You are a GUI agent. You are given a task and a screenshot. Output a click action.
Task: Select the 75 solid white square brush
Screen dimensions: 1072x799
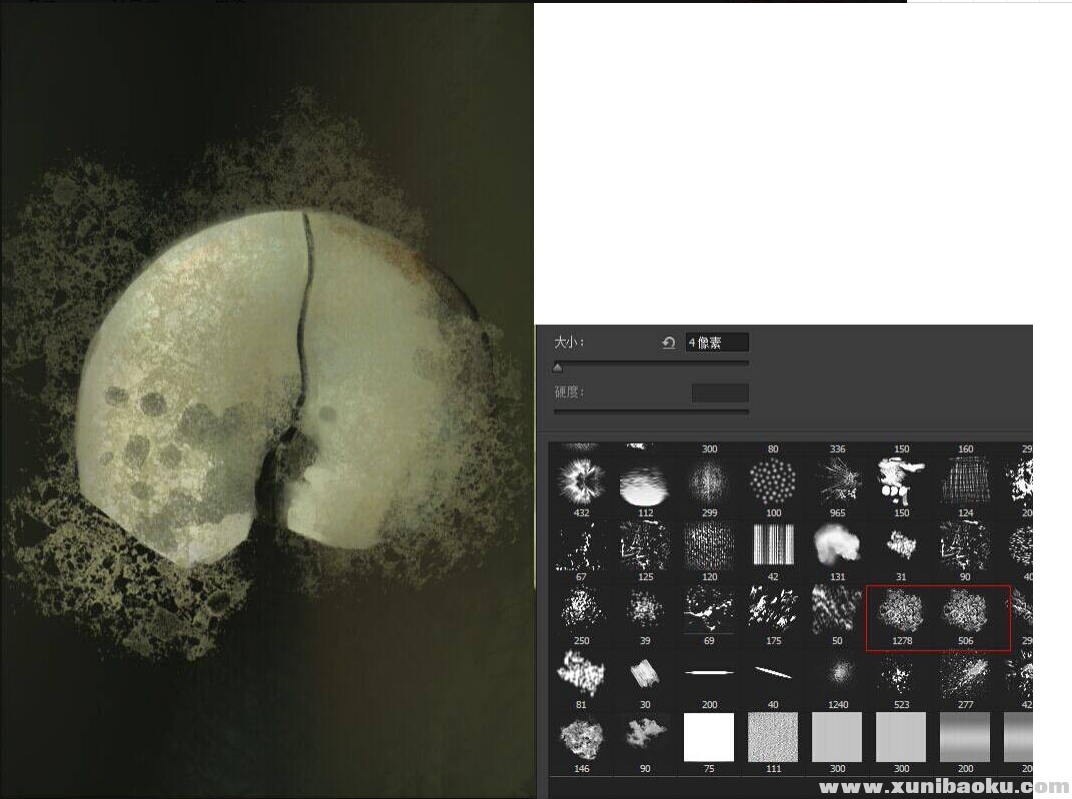click(709, 737)
